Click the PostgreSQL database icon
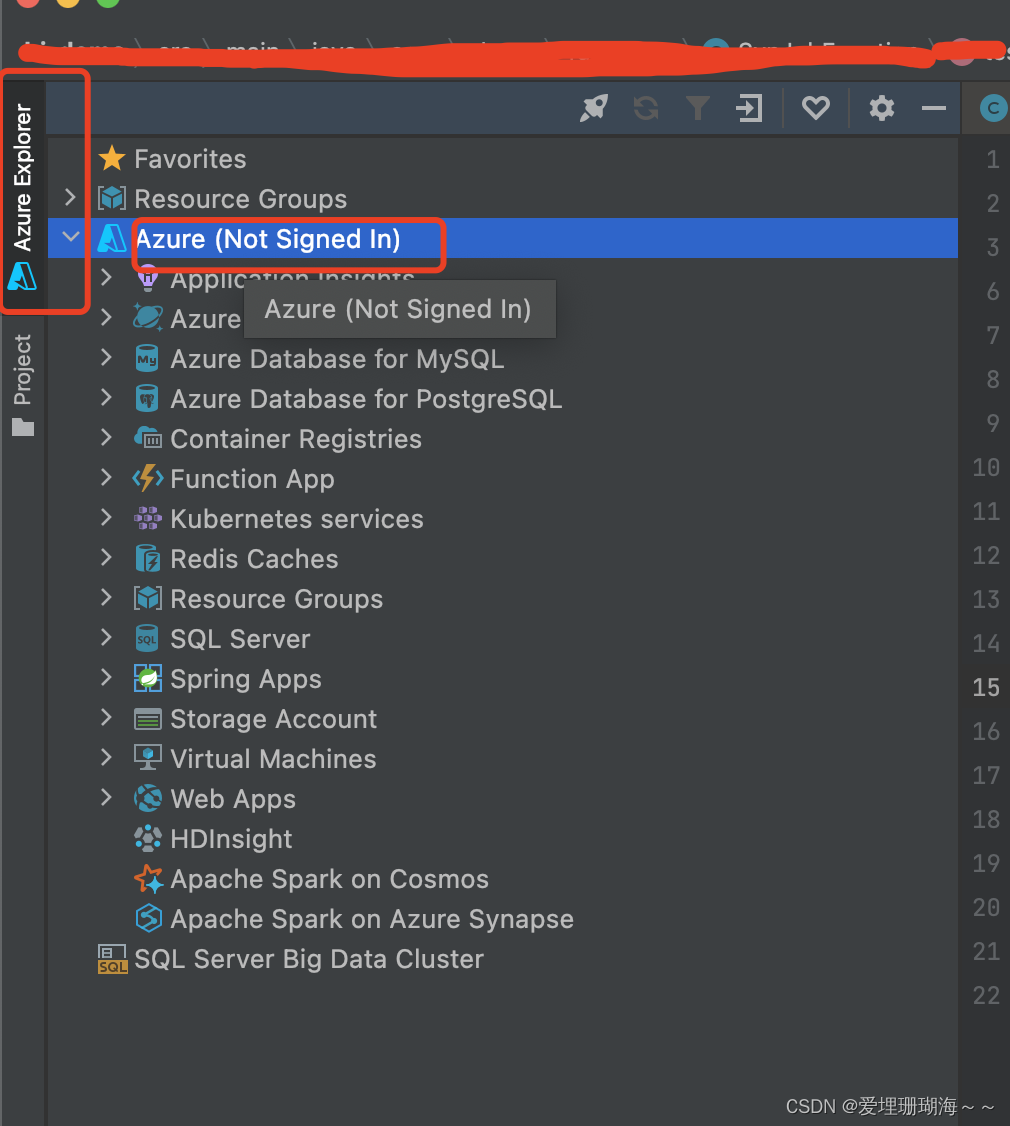The width and height of the screenshot is (1010, 1126). tap(147, 399)
